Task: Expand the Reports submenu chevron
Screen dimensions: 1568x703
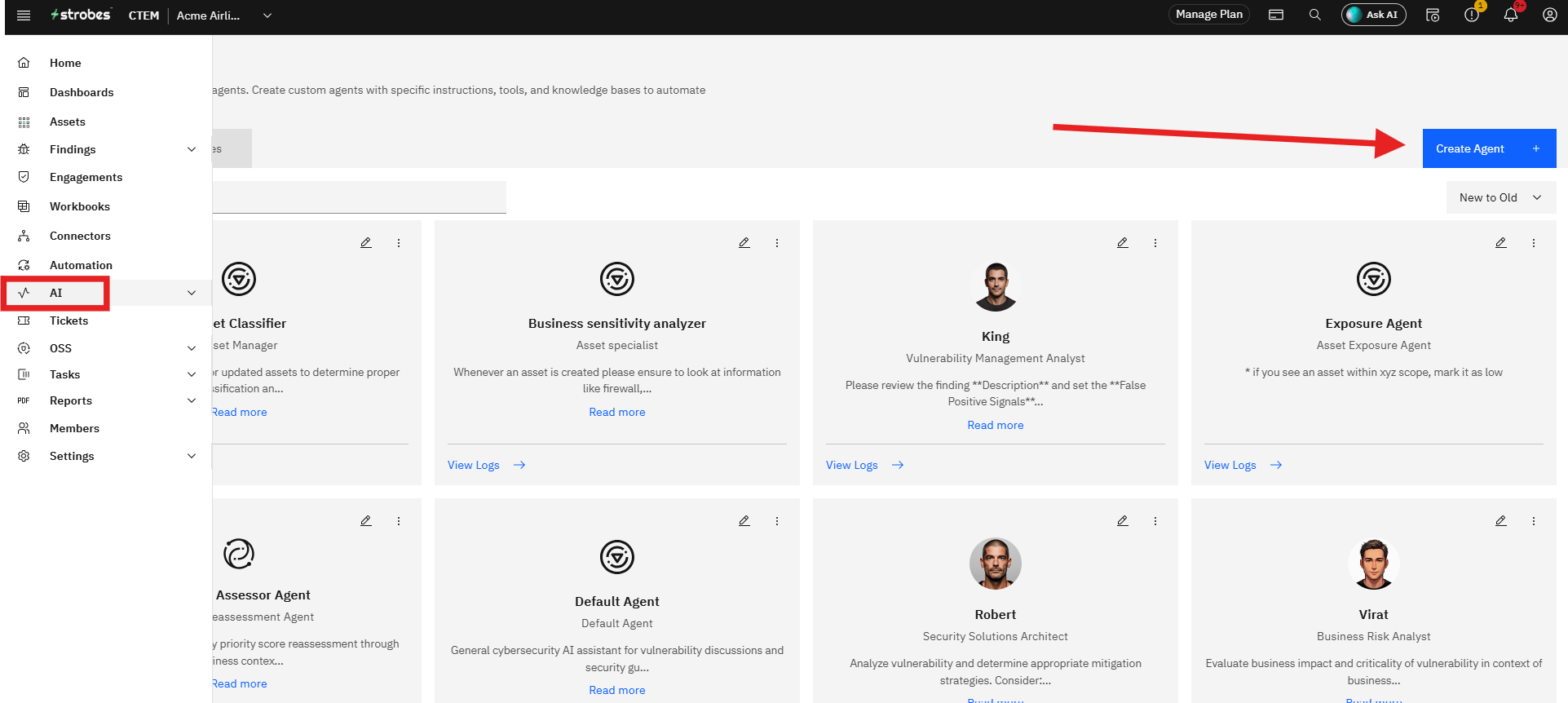Action: [192, 400]
